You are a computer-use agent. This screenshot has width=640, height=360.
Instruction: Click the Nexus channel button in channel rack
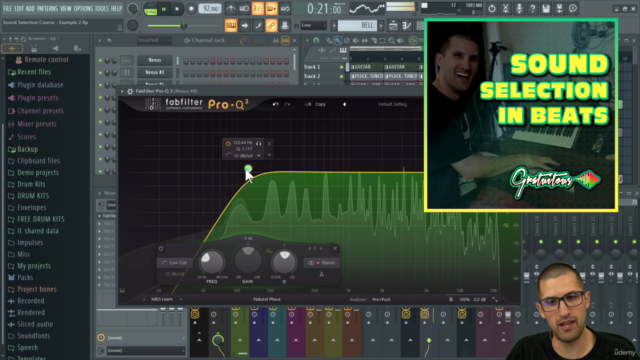tap(155, 60)
